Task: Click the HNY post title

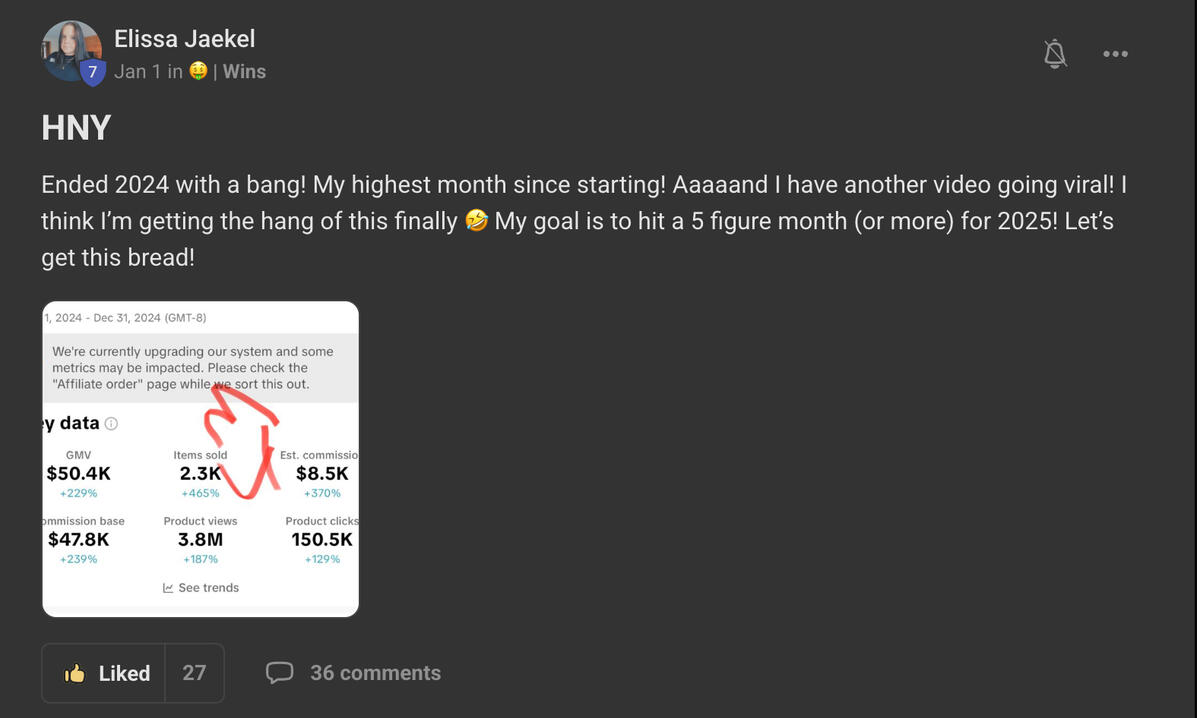Action: [76, 128]
